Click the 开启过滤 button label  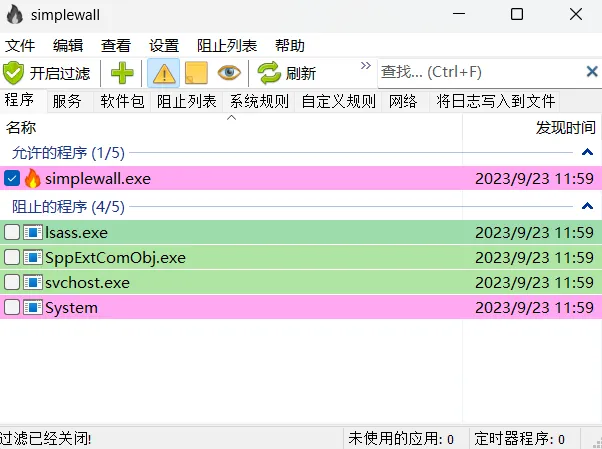point(60,73)
